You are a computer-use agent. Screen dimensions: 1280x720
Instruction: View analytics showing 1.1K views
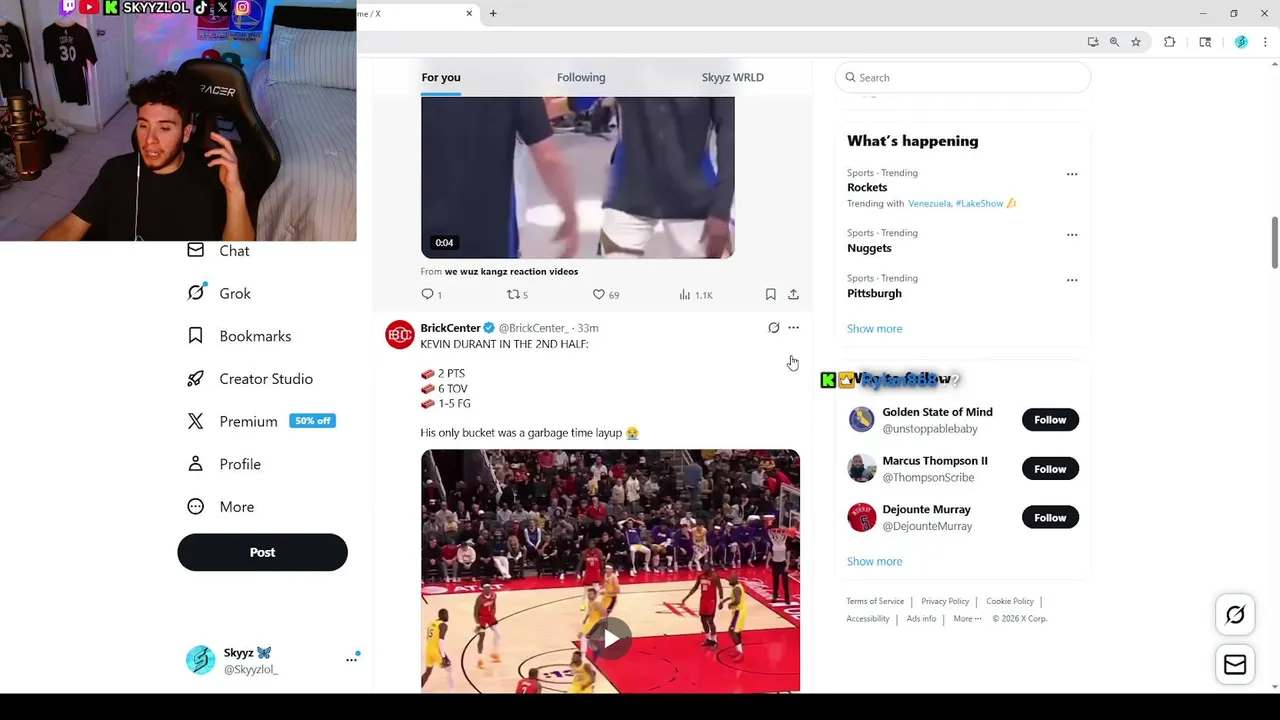coord(695,294)
